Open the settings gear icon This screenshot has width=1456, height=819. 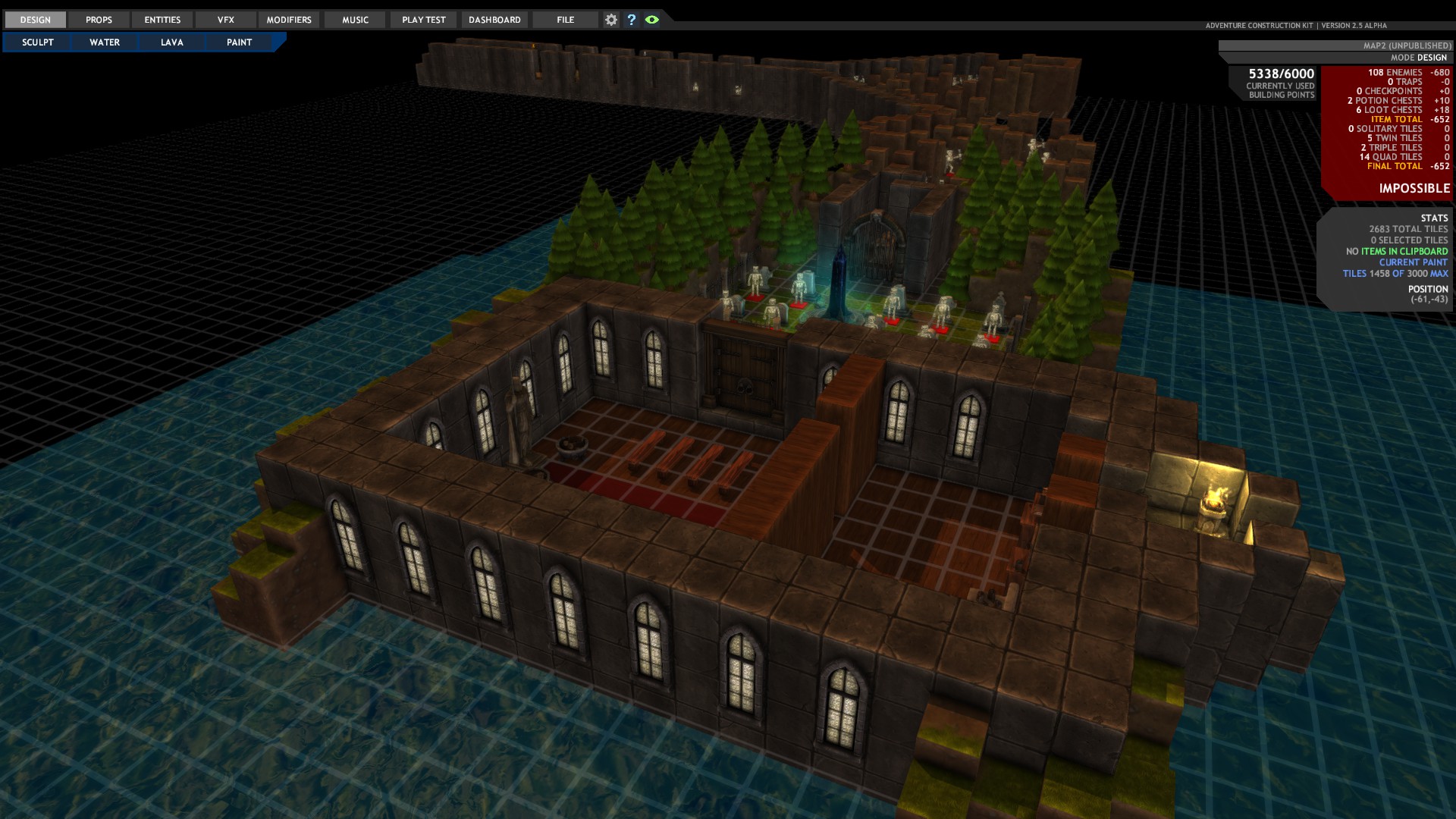click(611, 20)
